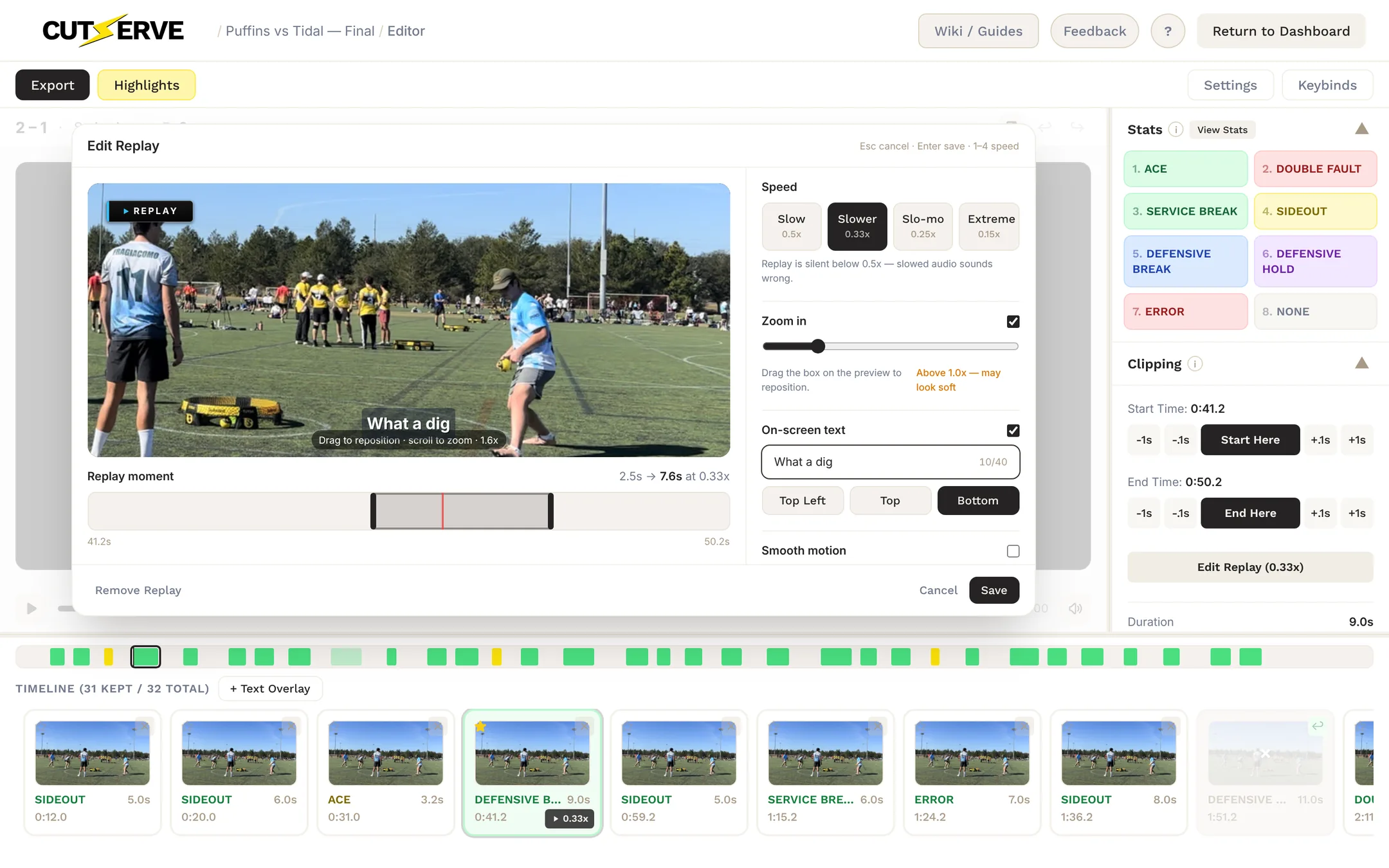Click the Clipping info icon
This screenshot has height=868, width=1389.
[x=1195, y=364]
